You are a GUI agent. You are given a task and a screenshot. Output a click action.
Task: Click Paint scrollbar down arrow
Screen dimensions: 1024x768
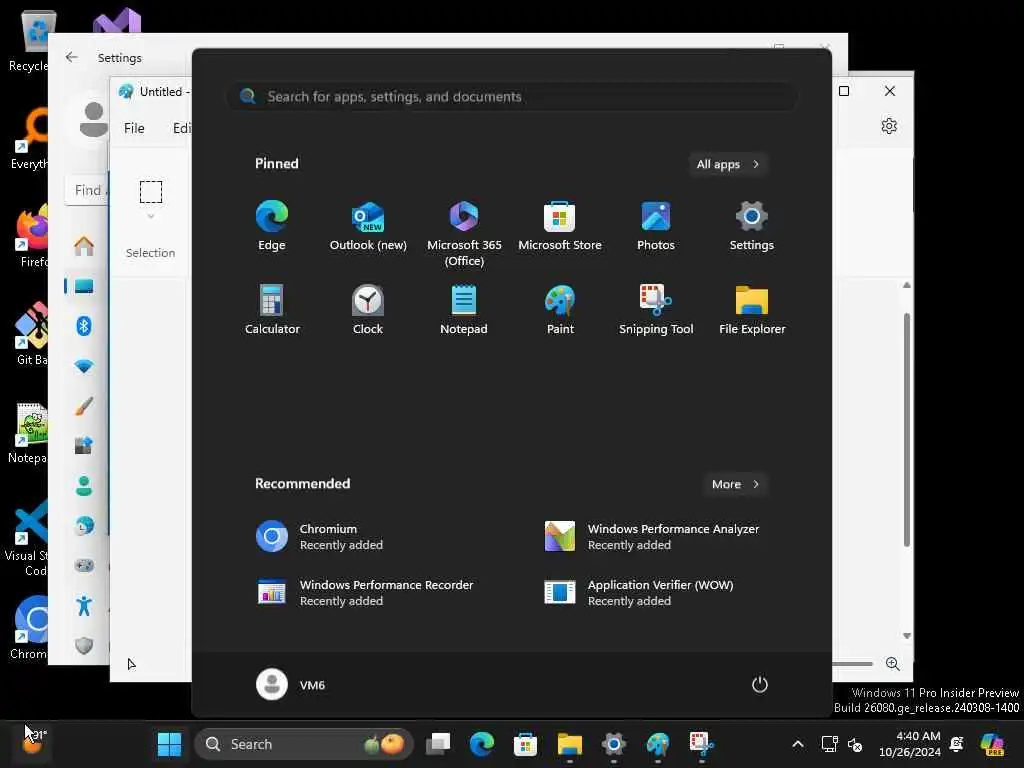[906, 635]
